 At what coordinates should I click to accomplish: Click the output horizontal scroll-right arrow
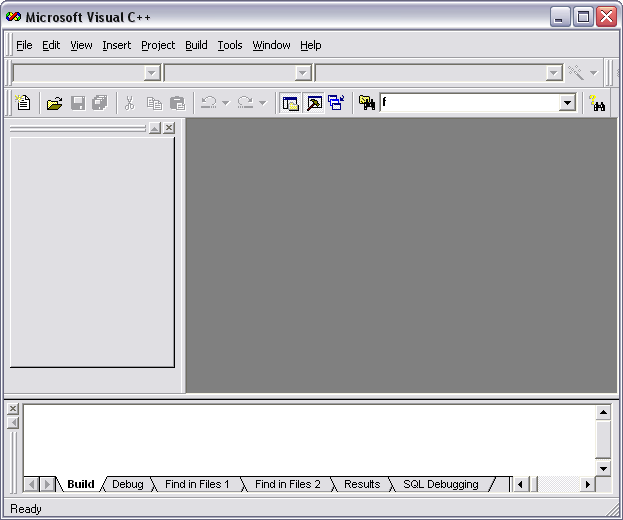point(588,484)
